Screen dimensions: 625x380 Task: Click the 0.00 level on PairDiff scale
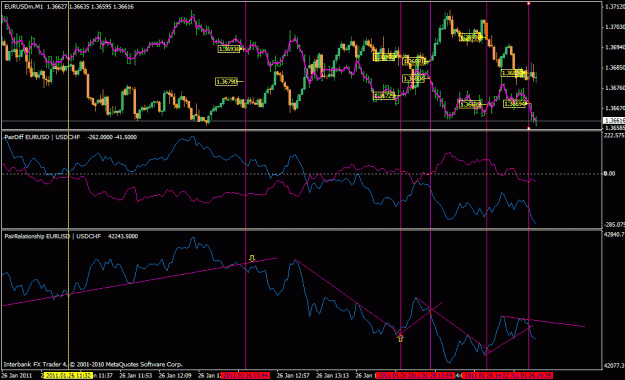(609, 173)
